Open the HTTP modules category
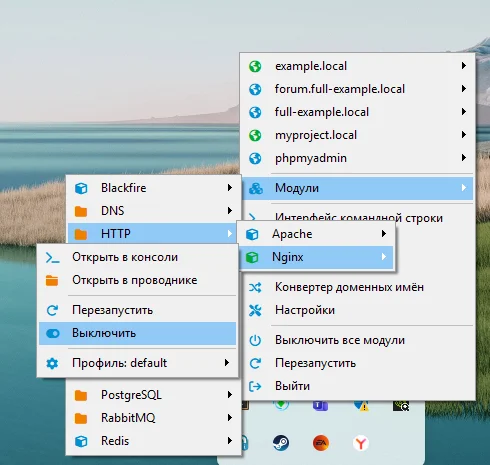 point(153,234)
